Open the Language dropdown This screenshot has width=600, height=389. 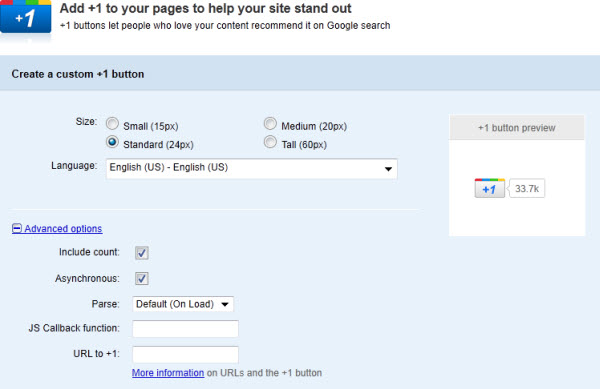point(251,169)
